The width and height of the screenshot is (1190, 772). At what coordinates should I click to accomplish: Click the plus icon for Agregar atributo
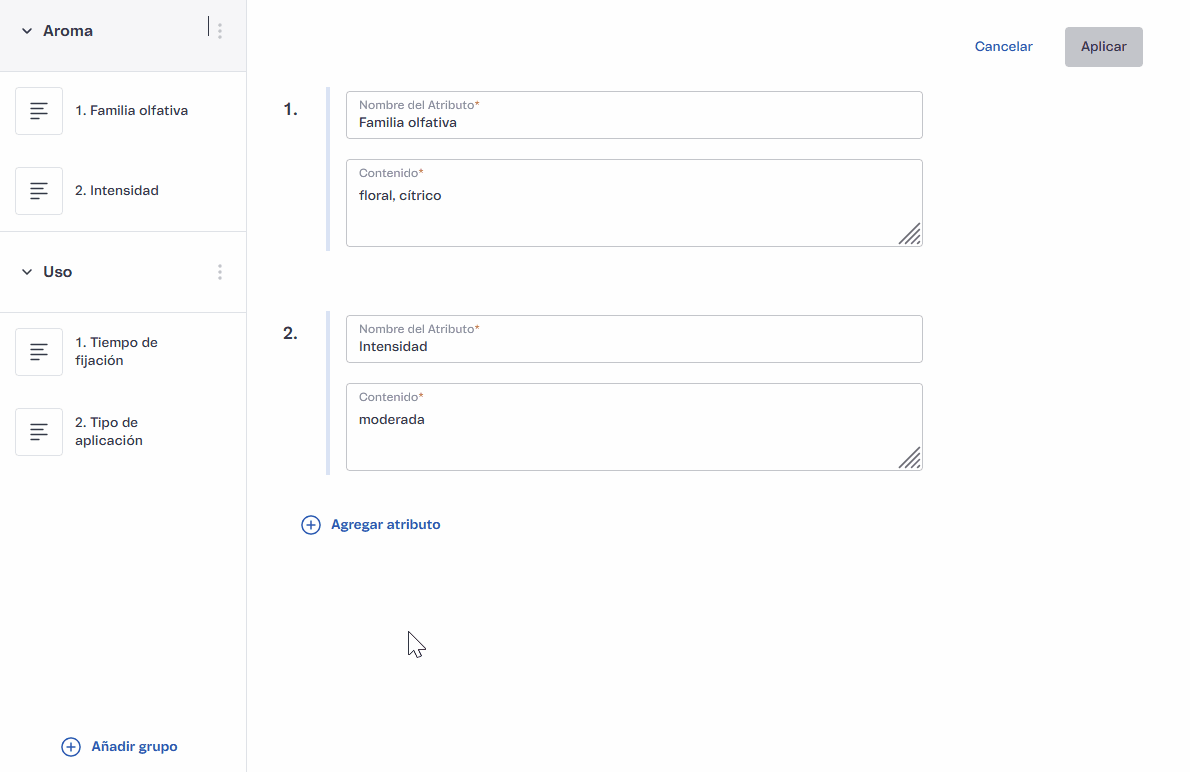coord(311,525)
